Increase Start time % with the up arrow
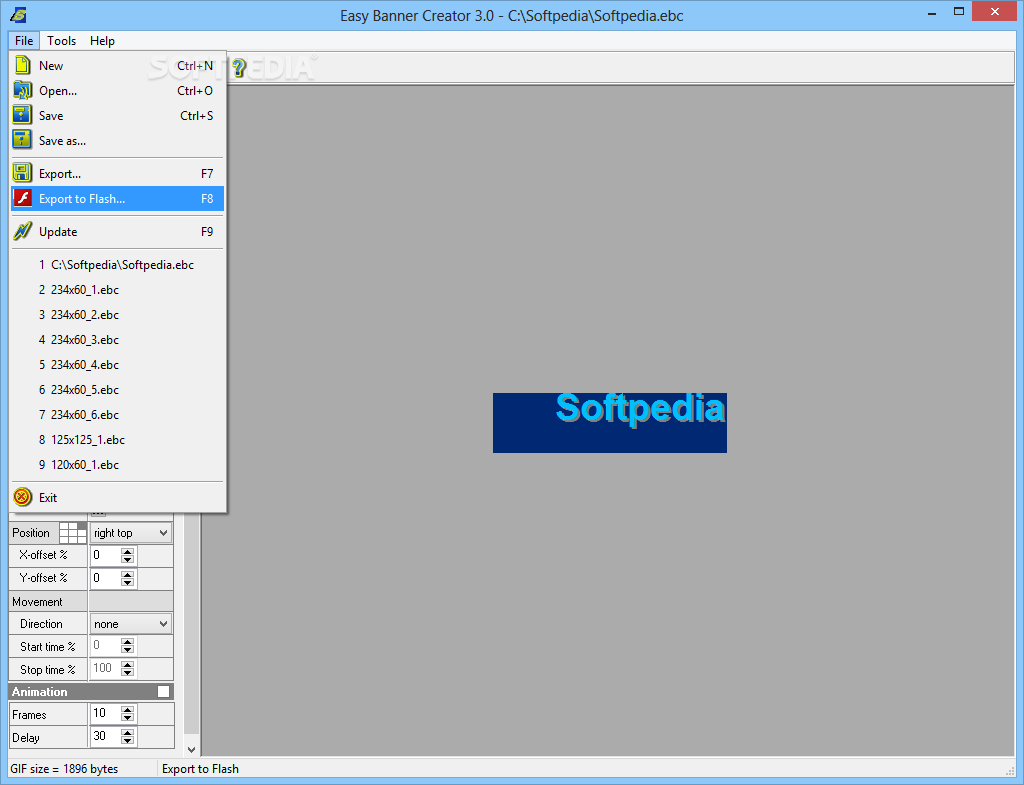1024x785 pixels. pos(127,642)
